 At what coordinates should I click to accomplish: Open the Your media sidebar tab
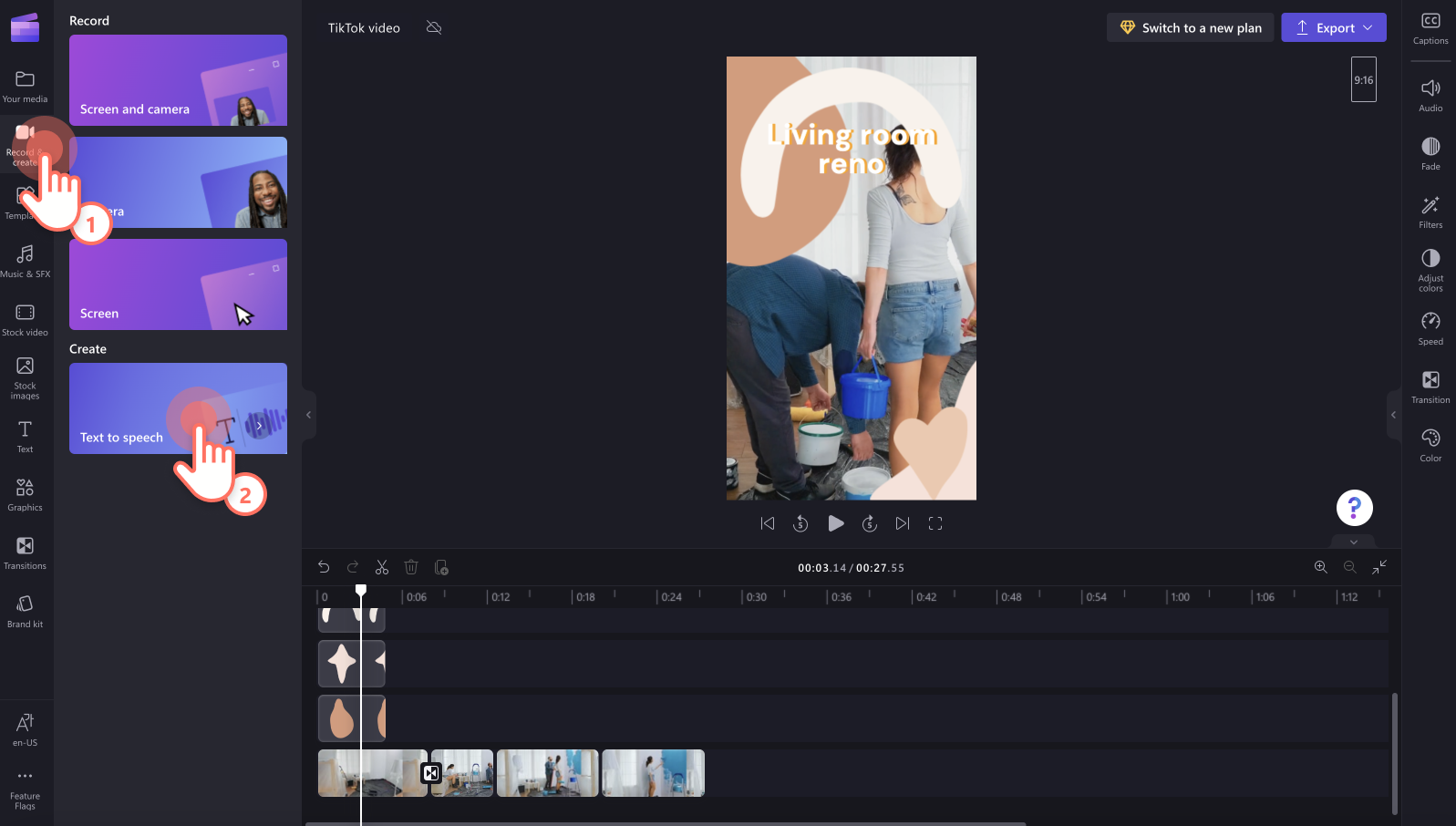[x=26, y=87]
